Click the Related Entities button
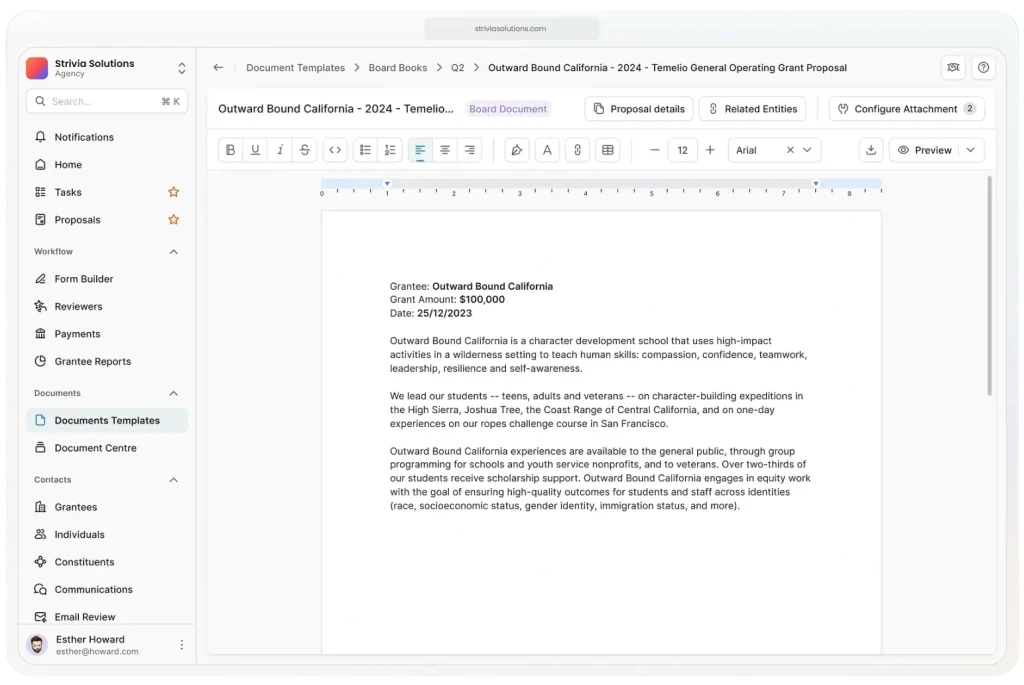 (752, 109)
